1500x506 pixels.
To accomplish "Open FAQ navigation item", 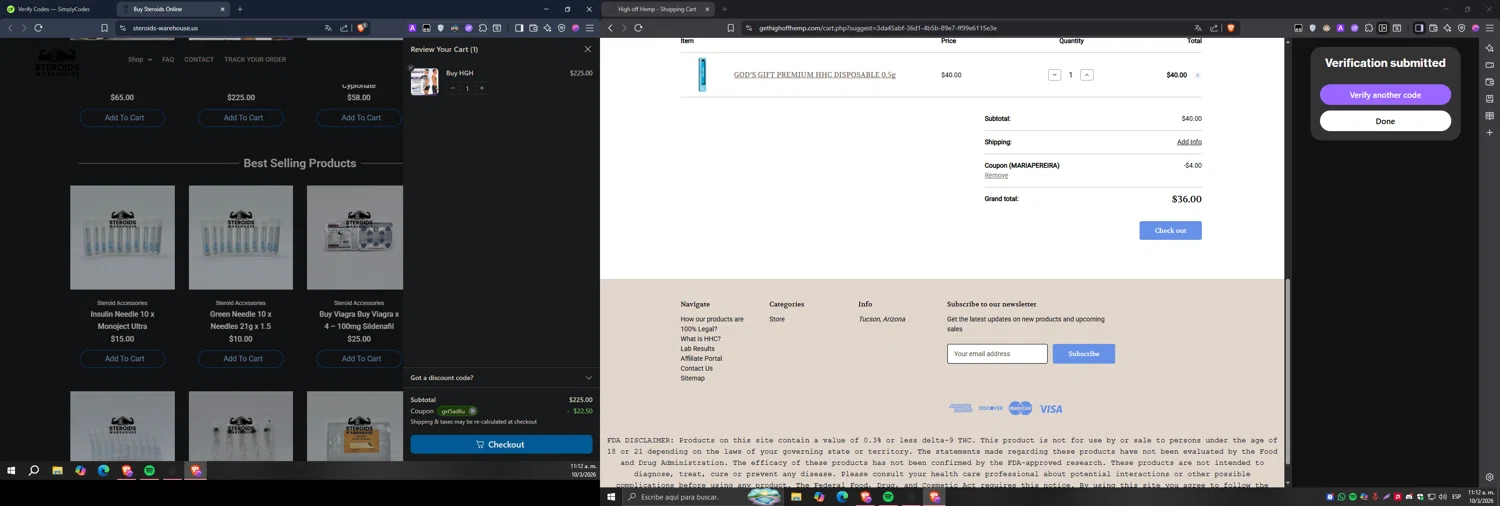I will pos(168,59).
